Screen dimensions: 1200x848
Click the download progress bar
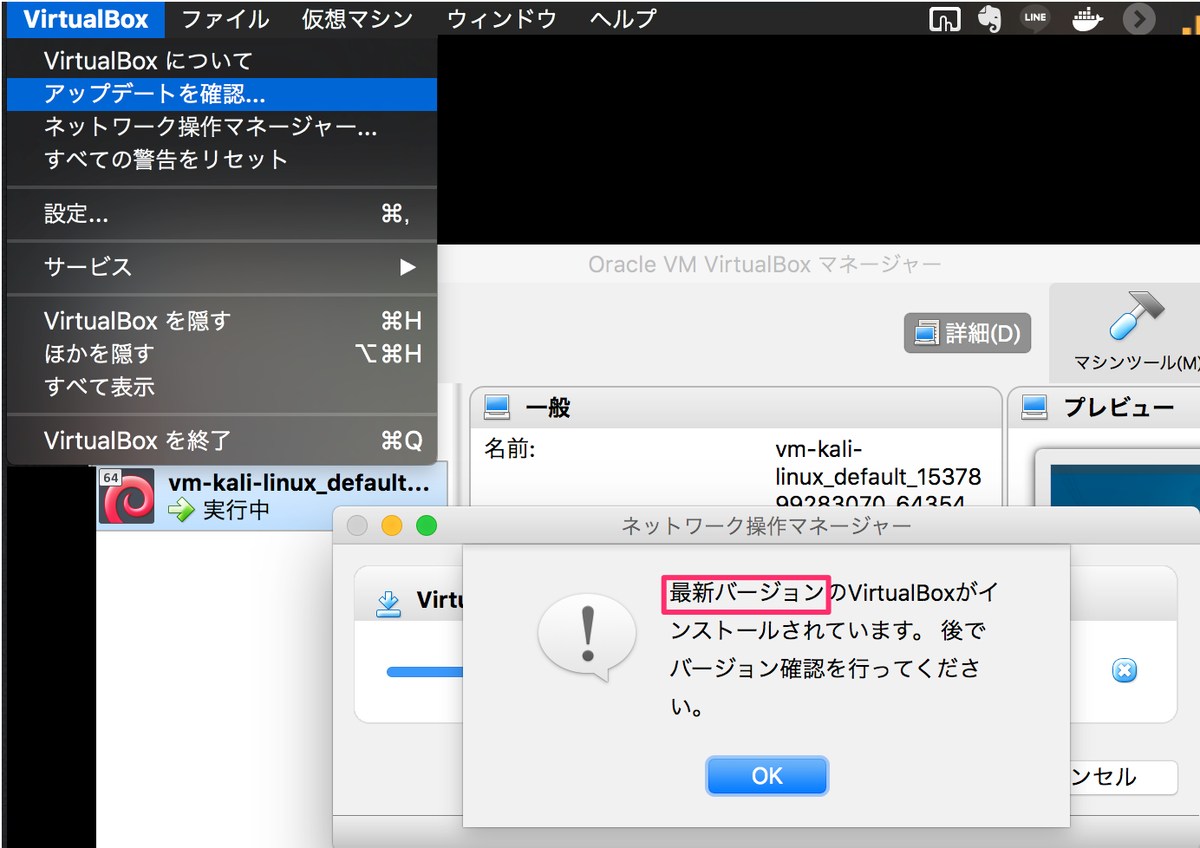tap(425, 672)
